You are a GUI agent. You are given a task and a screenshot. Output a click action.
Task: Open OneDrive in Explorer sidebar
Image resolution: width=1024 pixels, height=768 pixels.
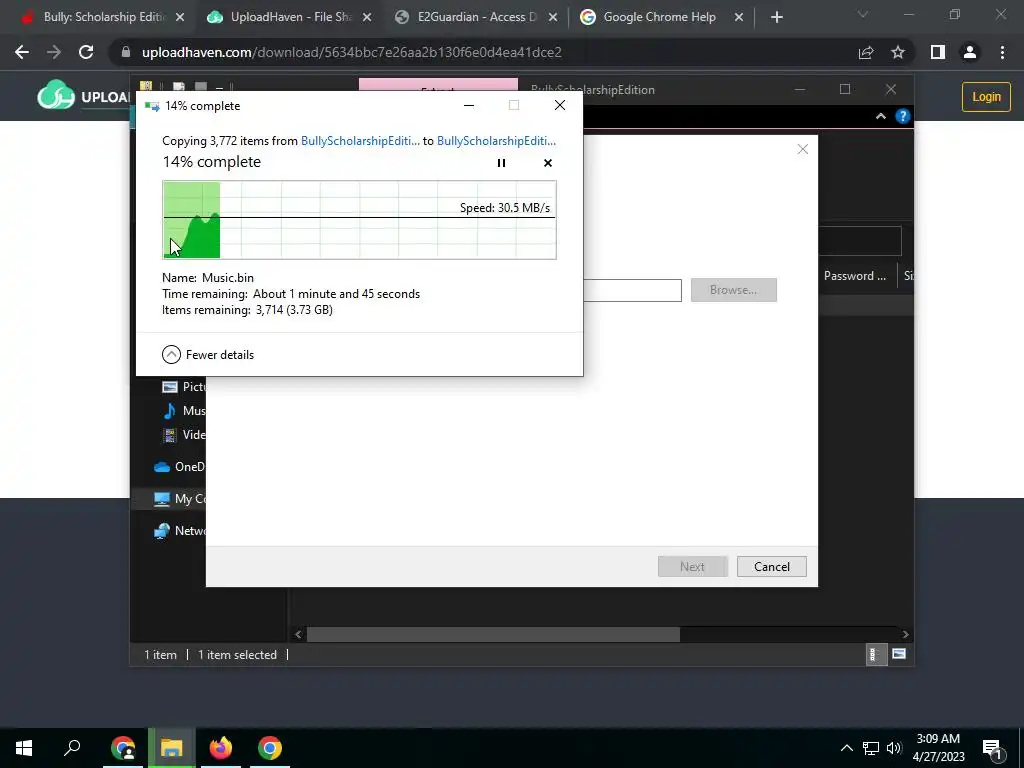pyautogui.click(x=179, y=466)
